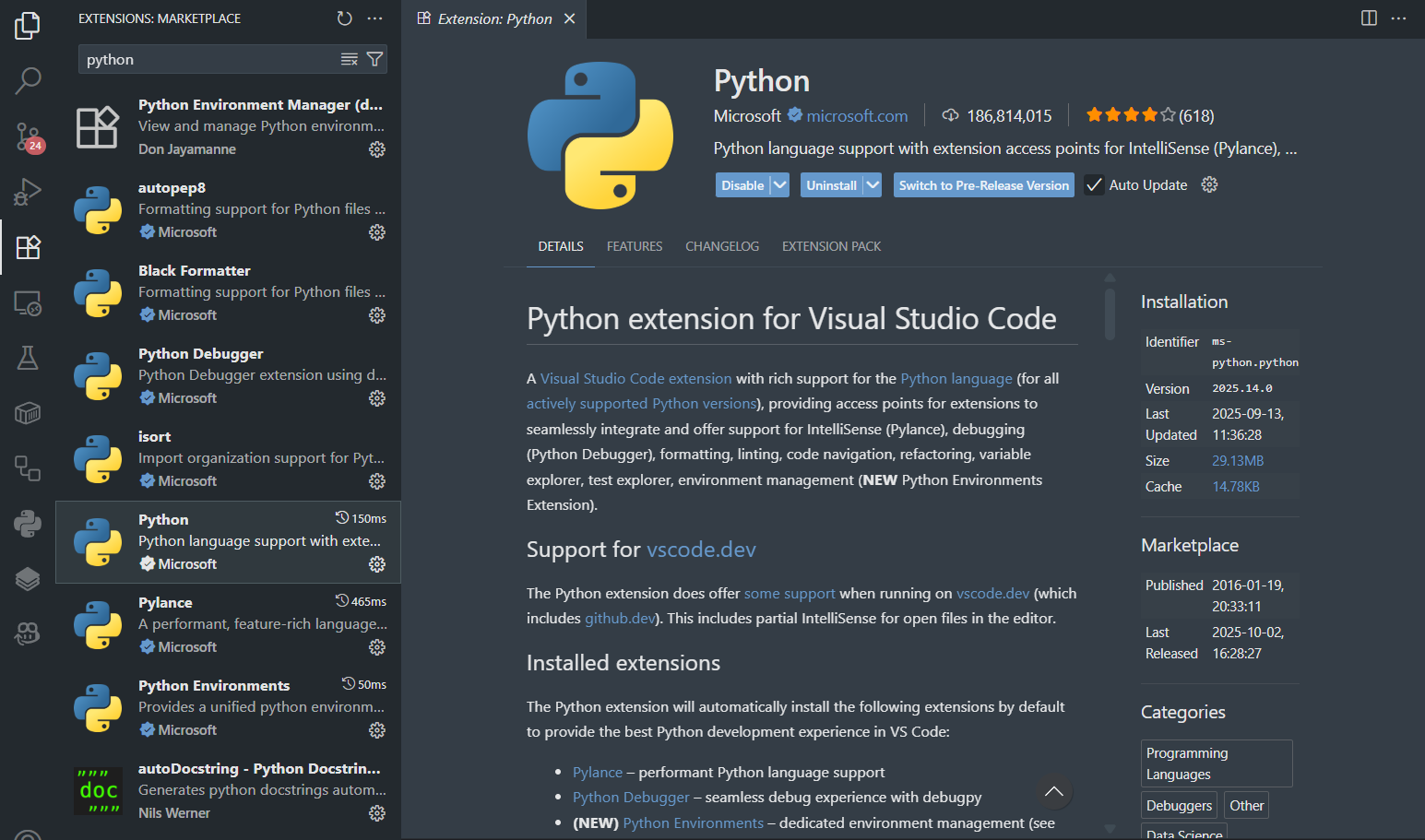Open the Run and Debug view
Viewport: 1425px width, 840px height.
pyautogui.click(x=28, y=192)
